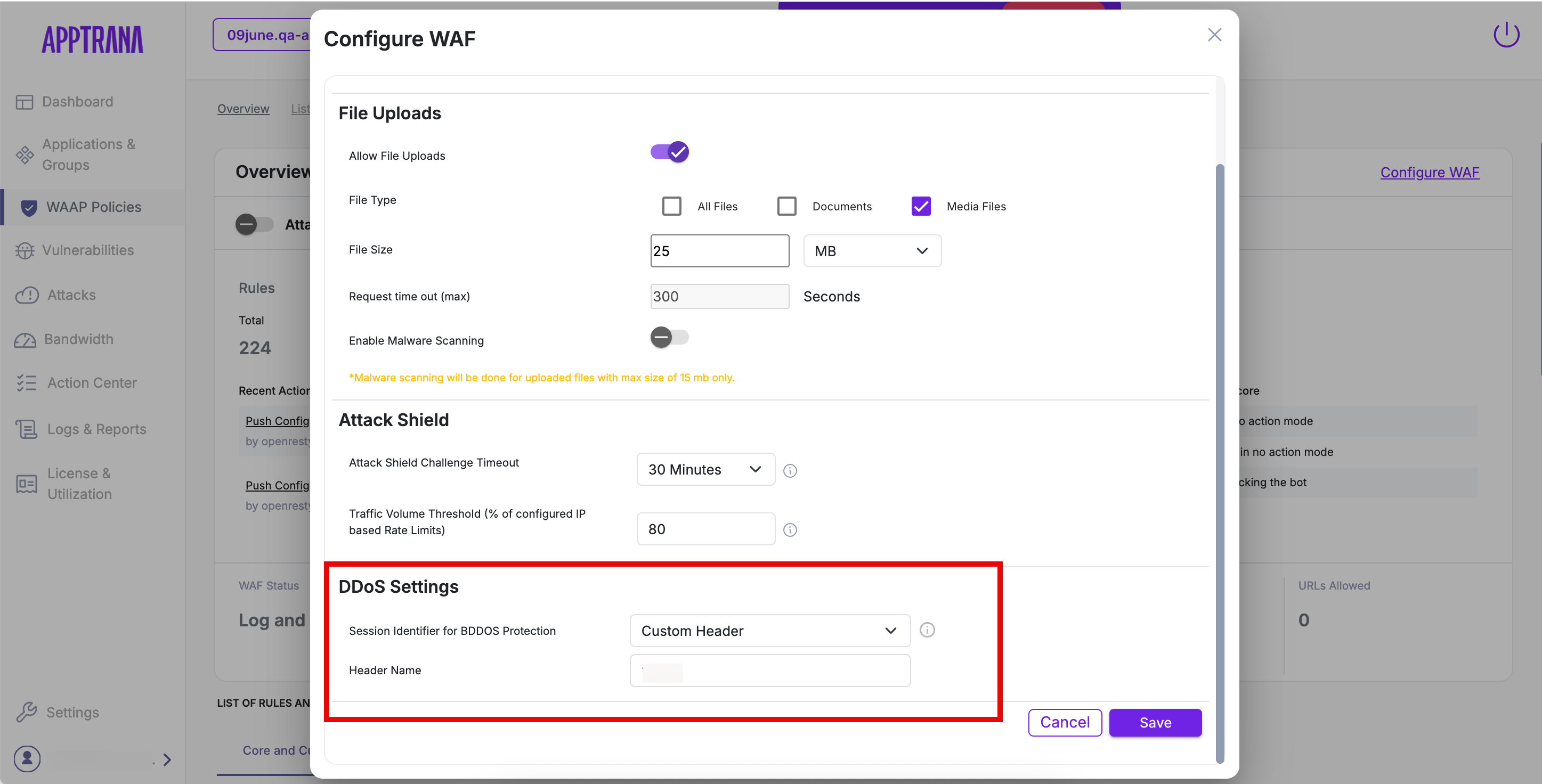This screenshot has width=1542, height=784.
Task: Click the power logout icon
Action: (1506, 35)
